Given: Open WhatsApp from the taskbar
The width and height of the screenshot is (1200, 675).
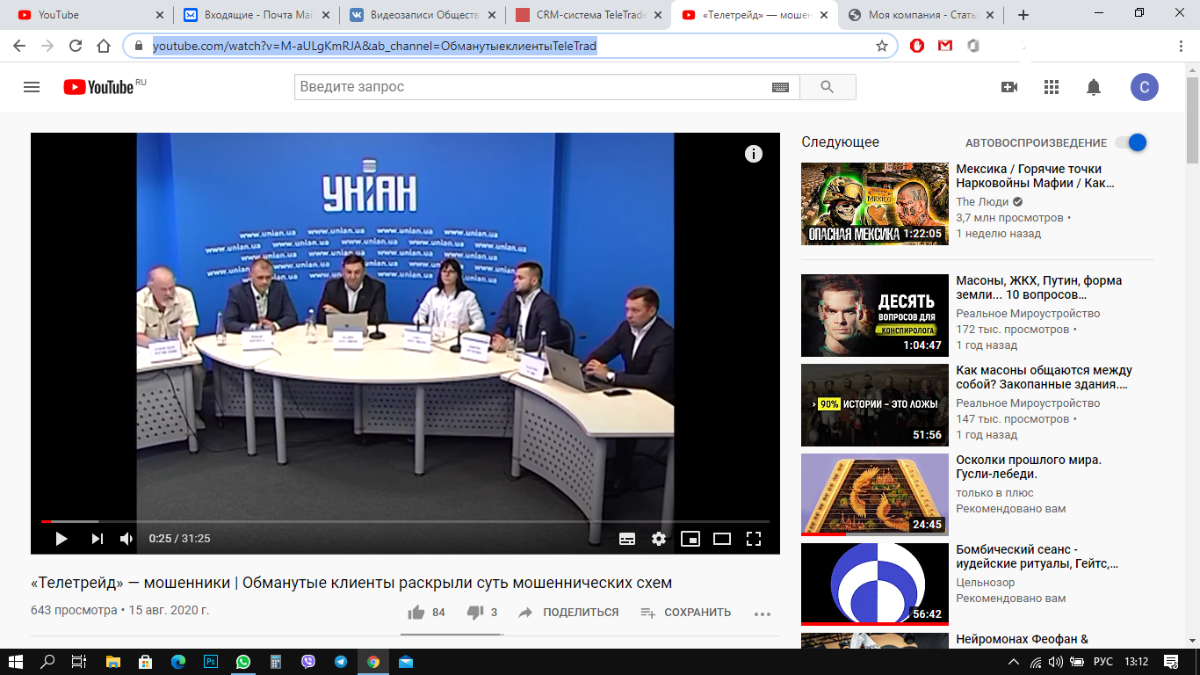Looking at the screenshot, I should pos(243,662).
